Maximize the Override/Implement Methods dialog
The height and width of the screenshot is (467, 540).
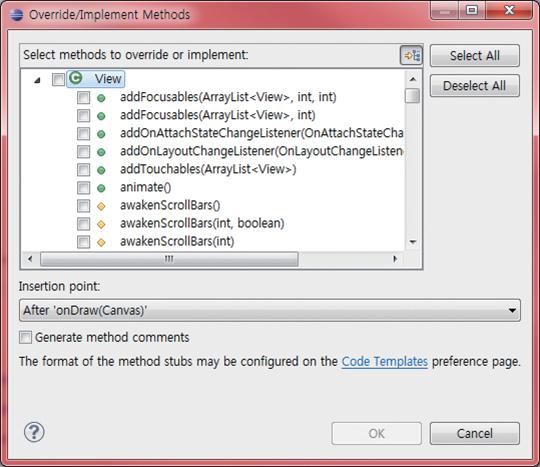coord(472,10)
